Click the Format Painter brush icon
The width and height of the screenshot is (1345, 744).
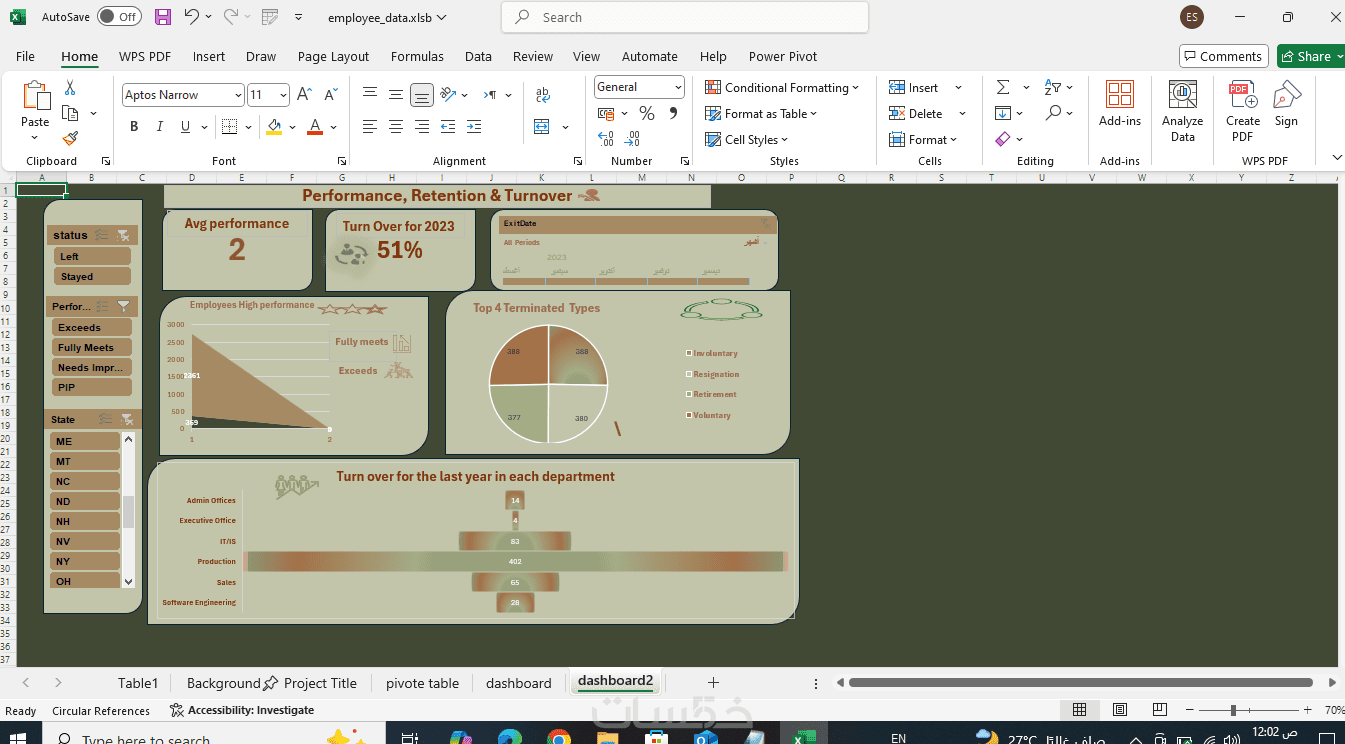click(70, 139)
